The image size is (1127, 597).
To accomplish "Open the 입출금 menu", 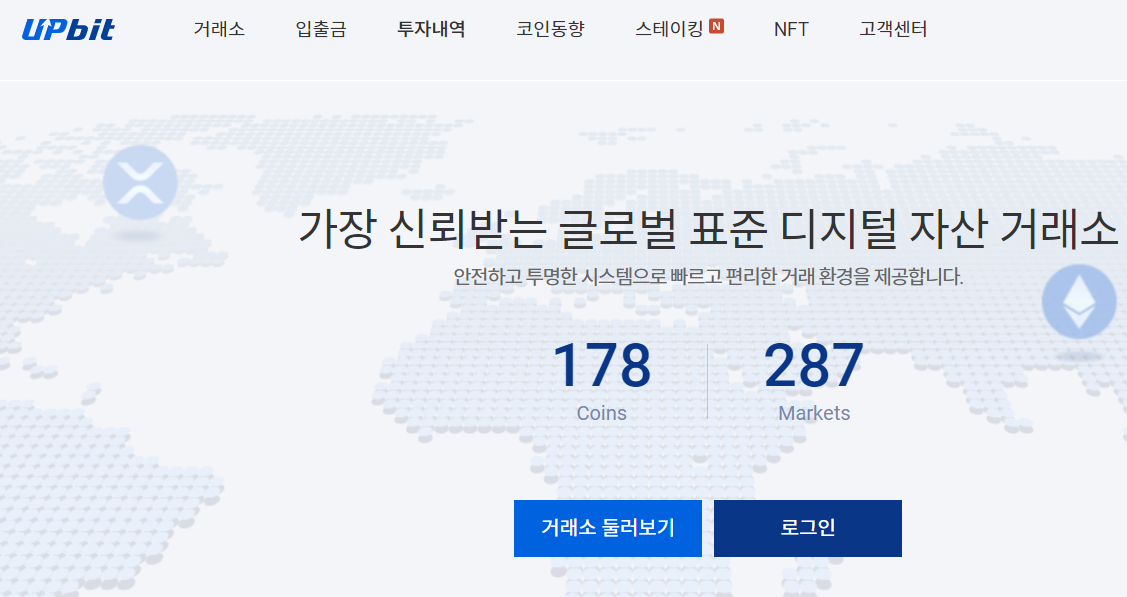I will coord(321,29).
